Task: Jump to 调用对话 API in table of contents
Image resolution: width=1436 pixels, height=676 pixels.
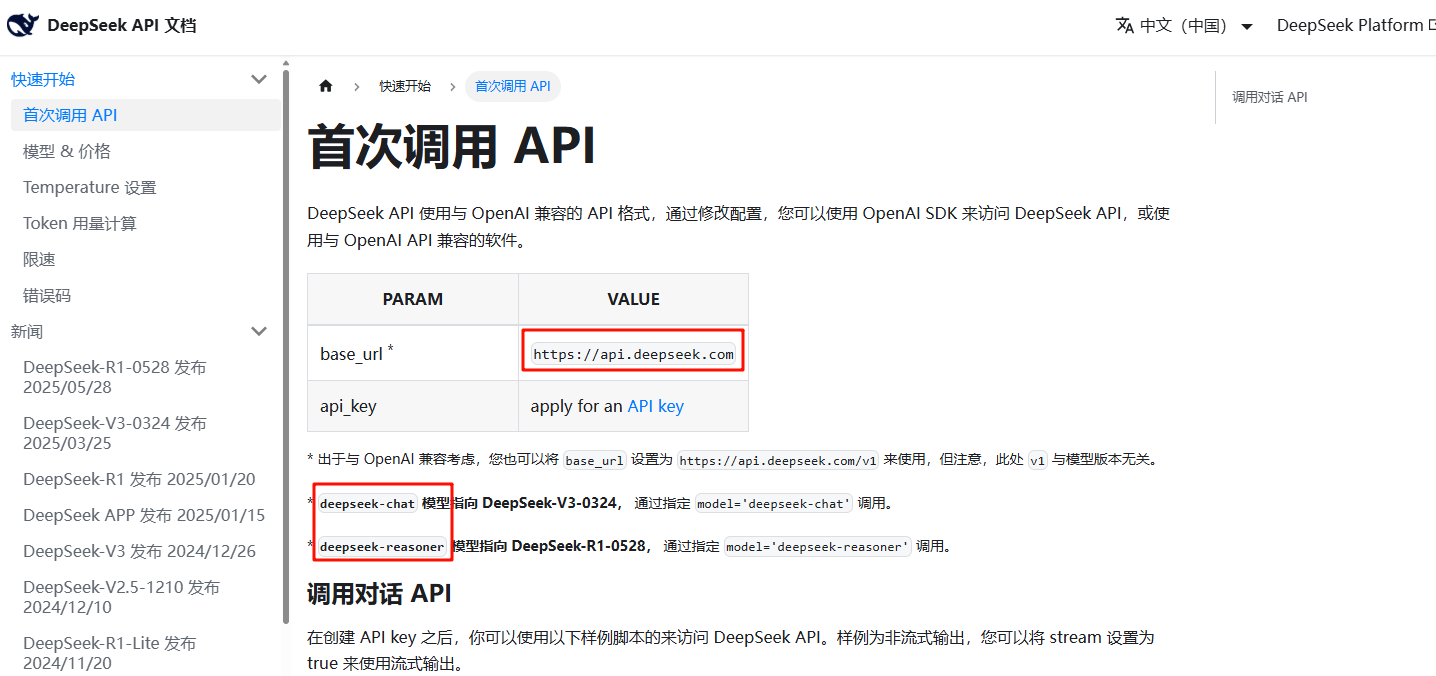Action: (x=1269, y=97)
